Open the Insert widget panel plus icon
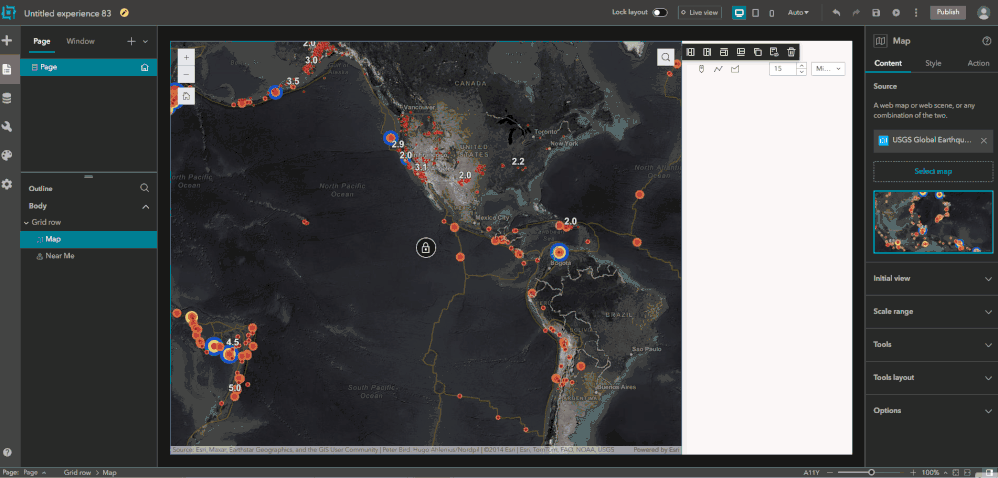The height and width of the screenshot is (478, 998). (x=7, y=41)
